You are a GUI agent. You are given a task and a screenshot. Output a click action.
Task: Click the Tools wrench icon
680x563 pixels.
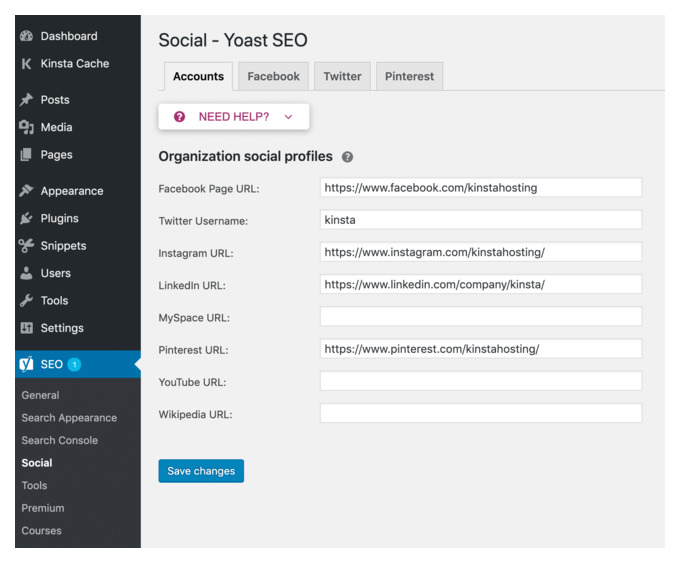point(26,301)
